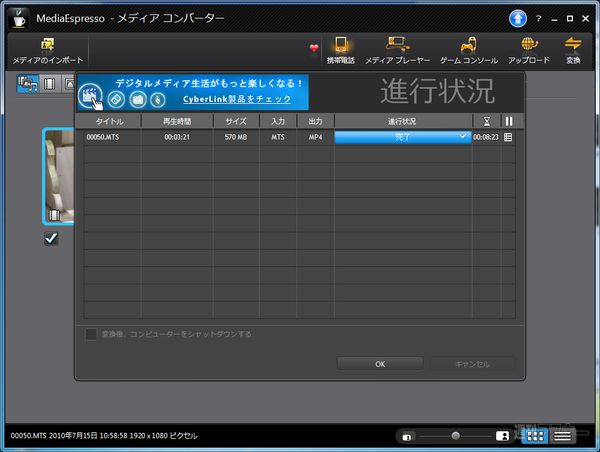Click the blue upgrade arrow icon in title bar
Screen dimensions: 600x452
pos(517,17)
